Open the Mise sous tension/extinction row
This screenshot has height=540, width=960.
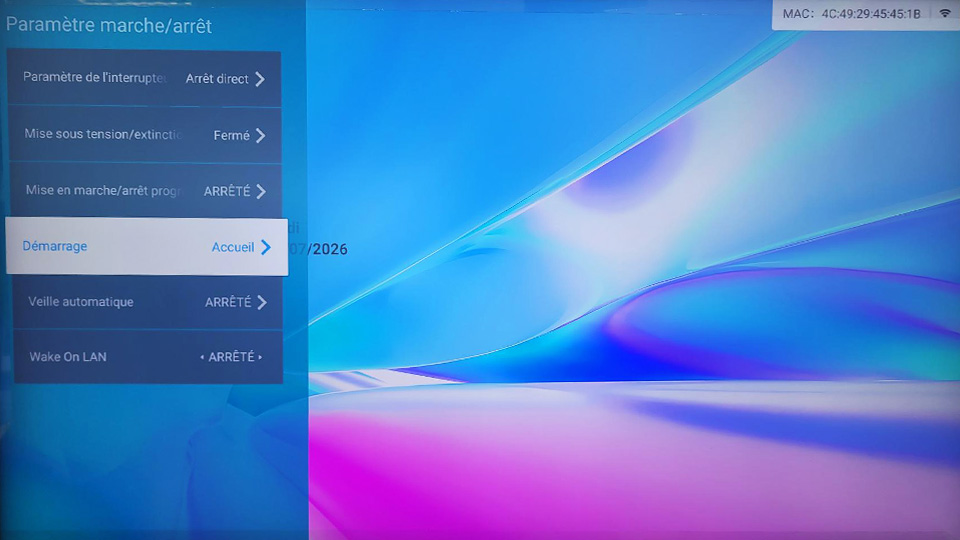(144, 135)
